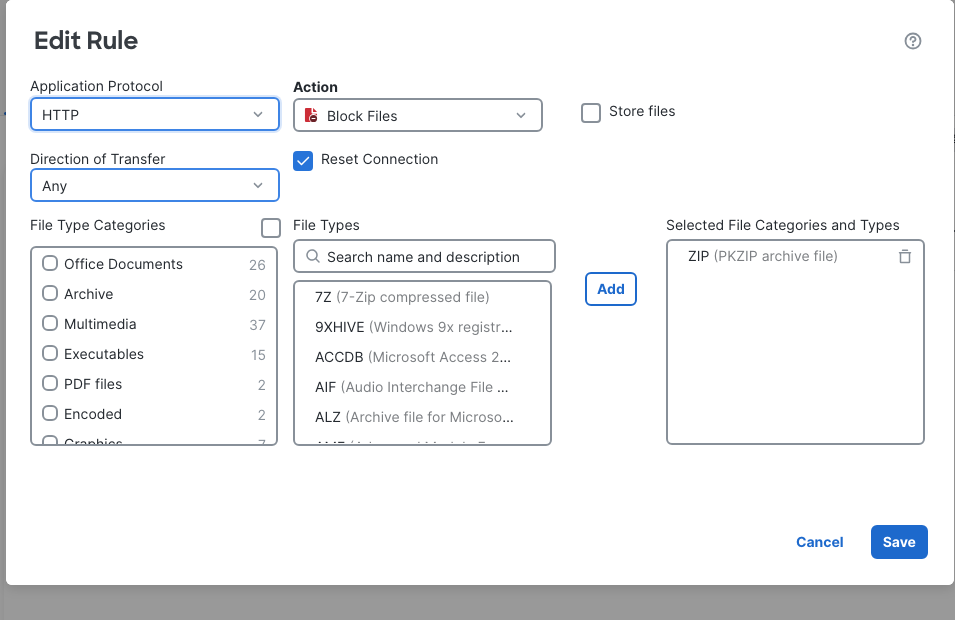Viewport: 955px width, 620px height.
Task: Check the Archive category
Action: click(50, 293)
